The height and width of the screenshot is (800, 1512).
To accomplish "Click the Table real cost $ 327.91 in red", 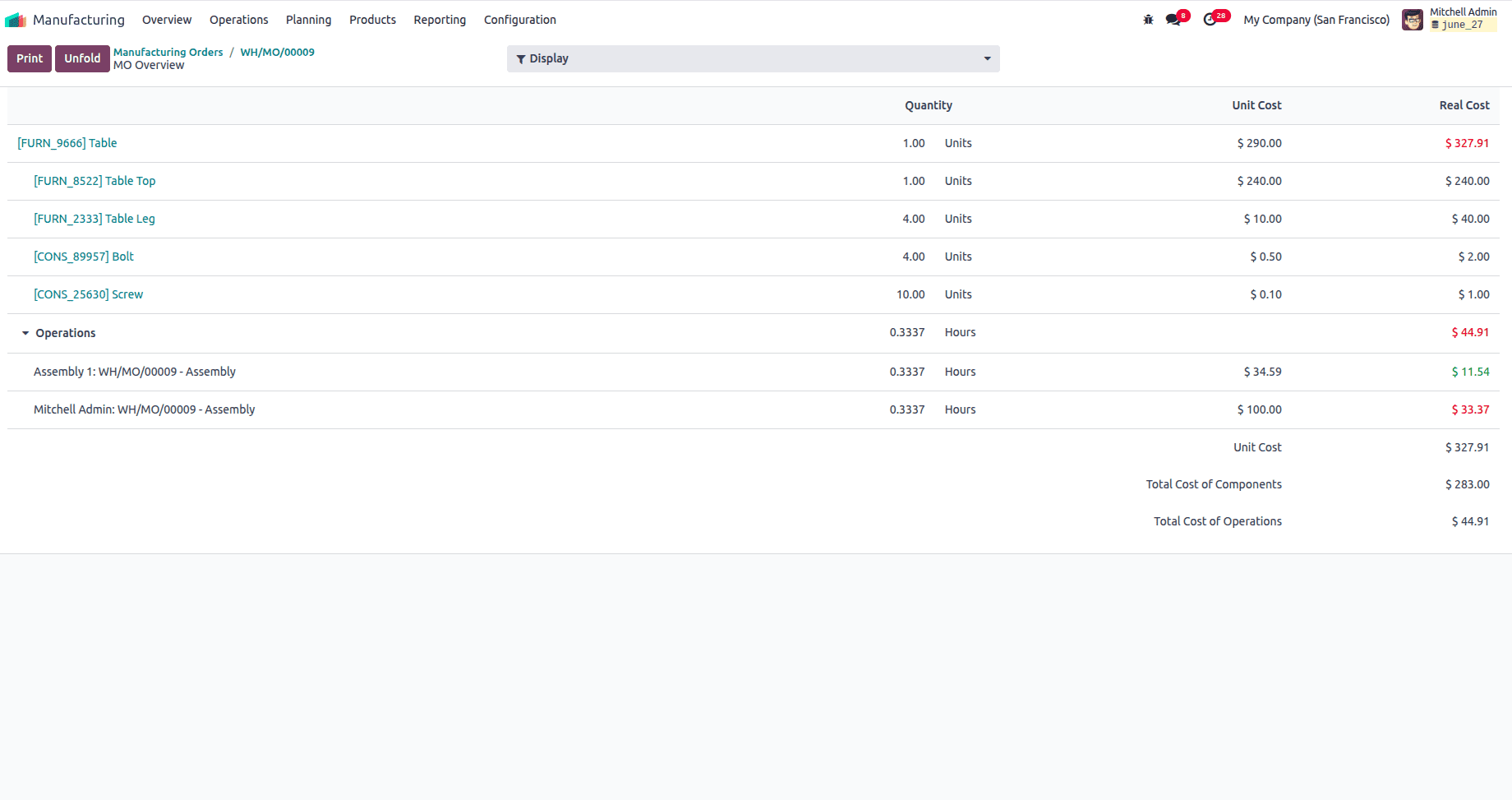I will [1467, 143].
